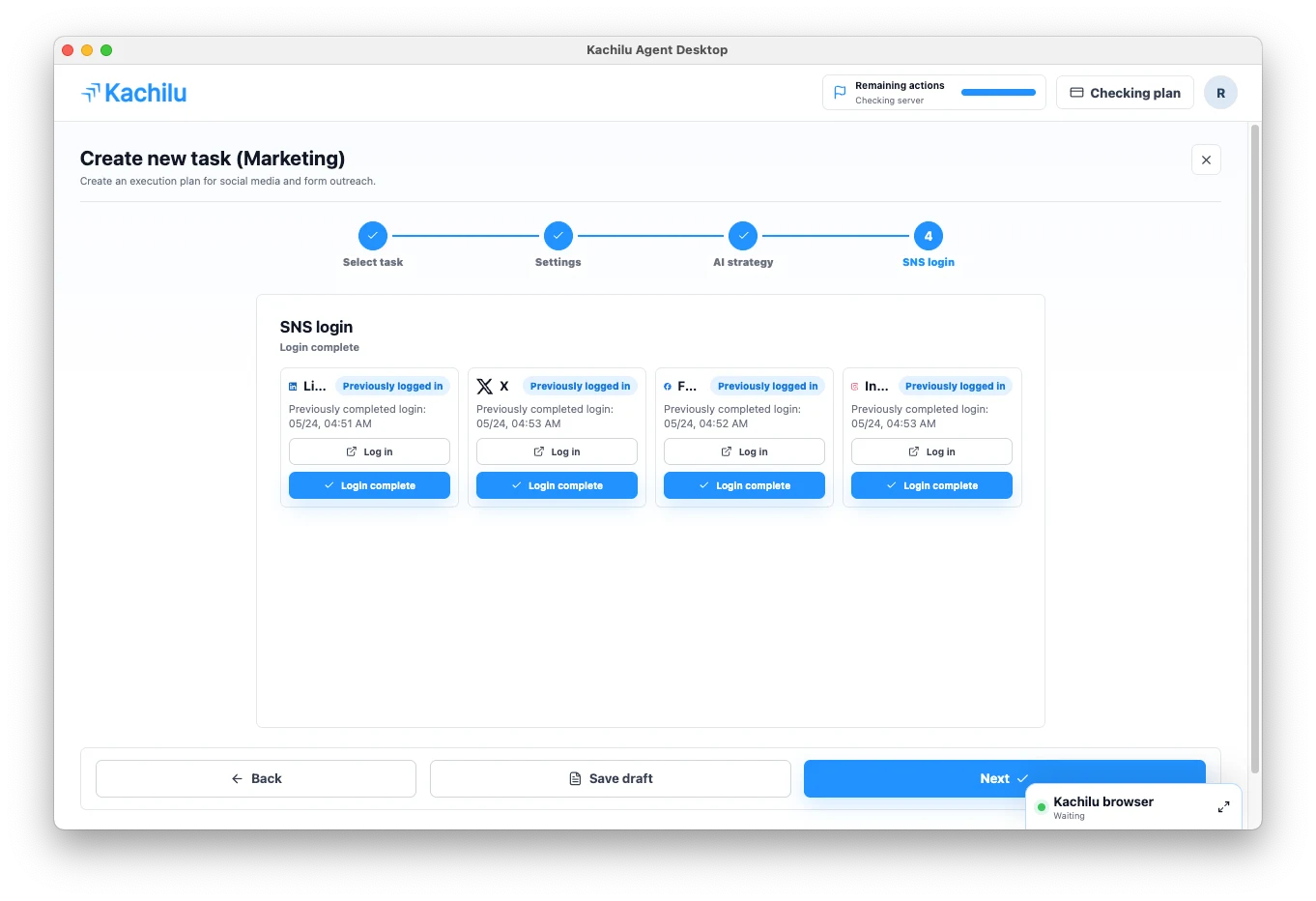Click the Create new task (Marketing) heading
The image size is (1316, 901).
pos(213,159)
